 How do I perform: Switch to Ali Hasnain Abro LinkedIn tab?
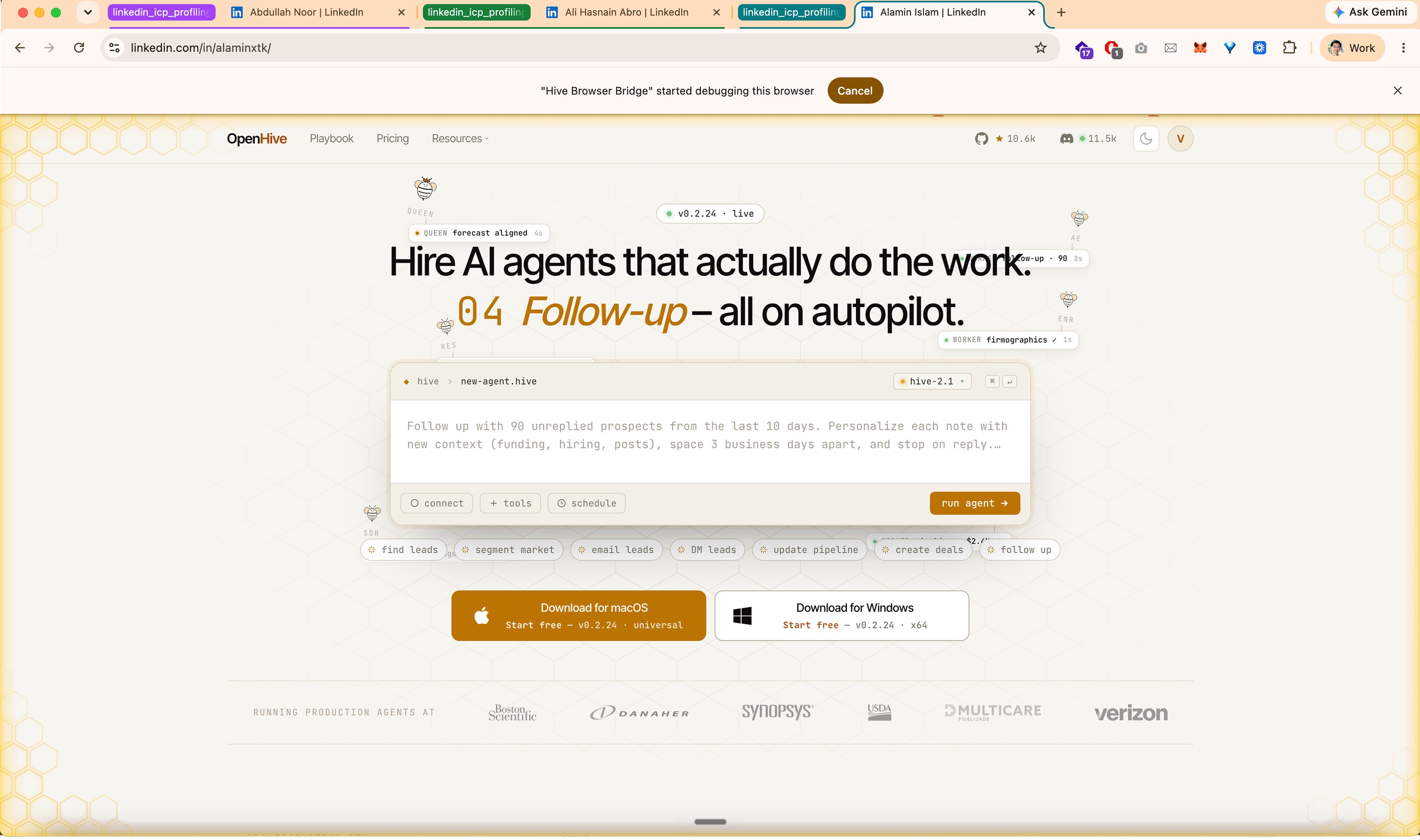pos(633,12)
